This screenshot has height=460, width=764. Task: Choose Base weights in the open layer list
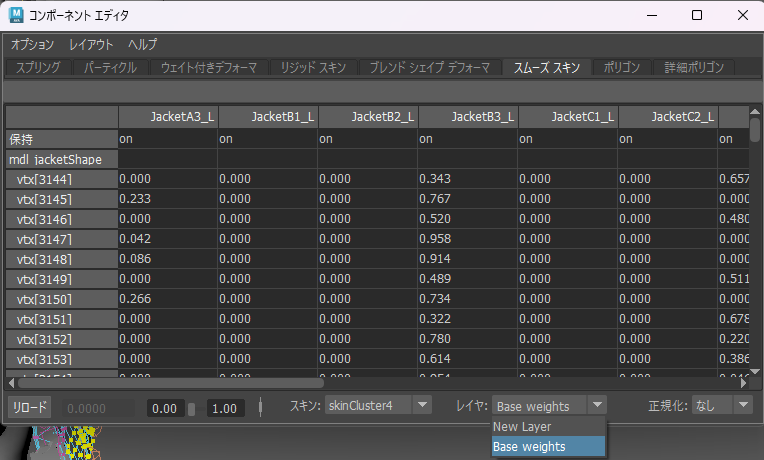(x=549, y=446)
